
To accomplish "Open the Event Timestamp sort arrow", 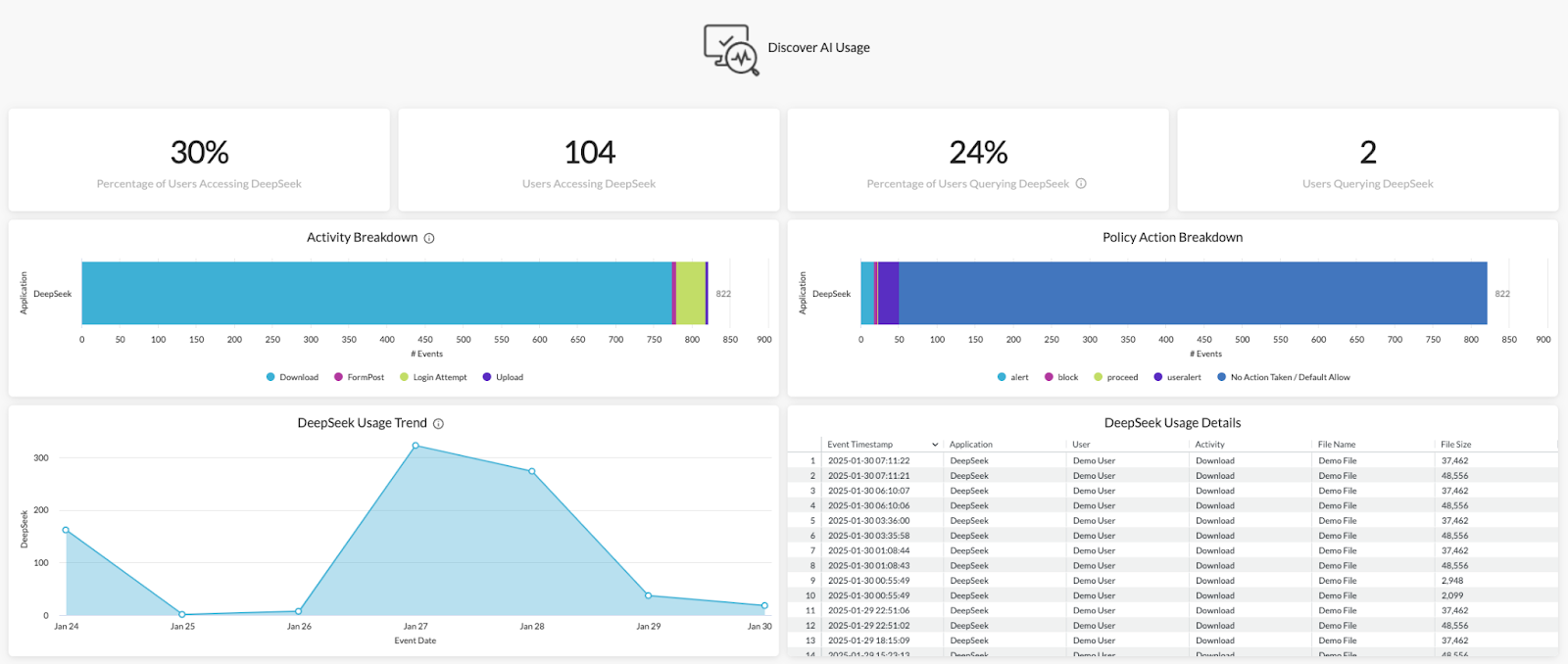I will pyautogui.click(x=935, y=445).
